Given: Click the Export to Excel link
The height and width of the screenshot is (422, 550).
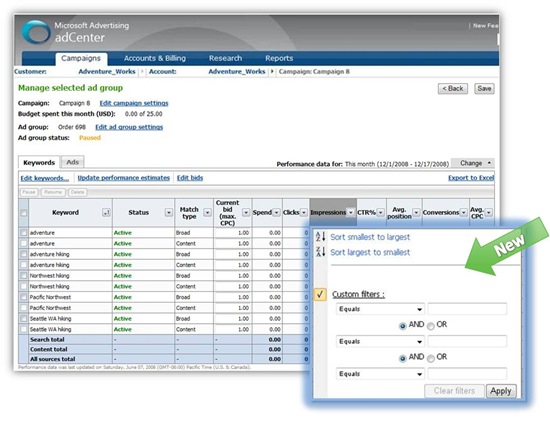Looking at the screenshot, I should click(x=471, y=178).
